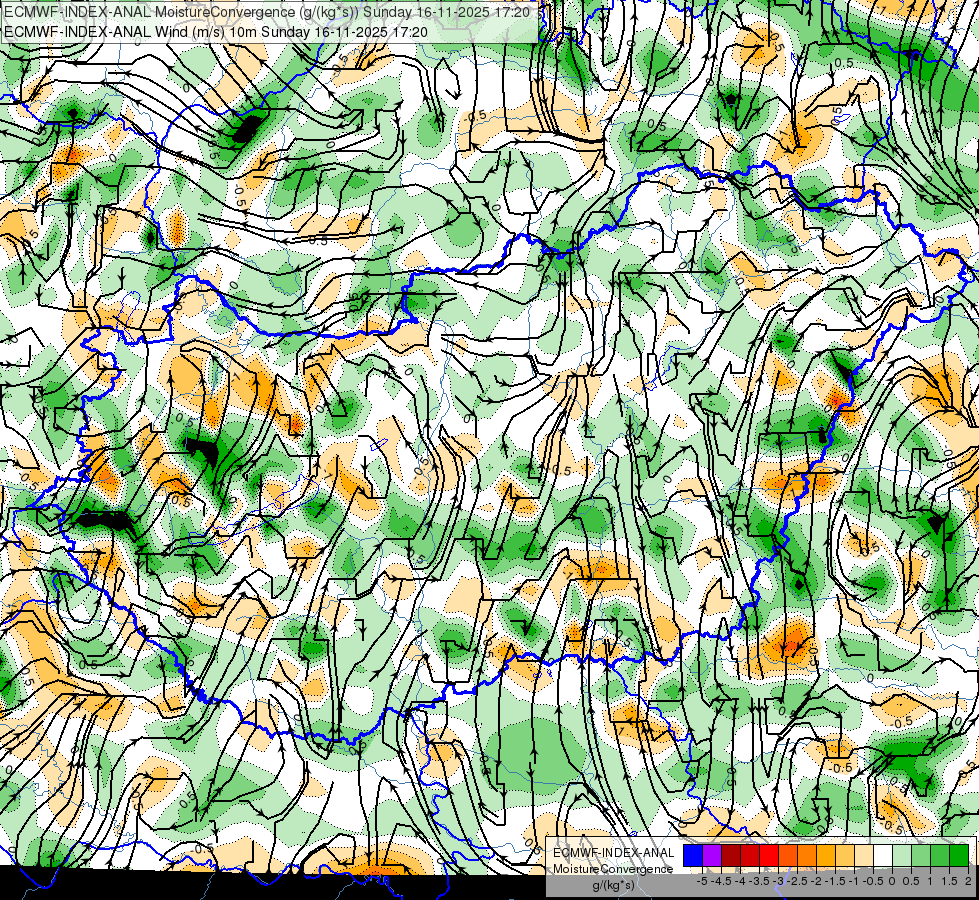
Task: Click the MoistureConvergence label in the legend
Action: (x=613, y=869)
